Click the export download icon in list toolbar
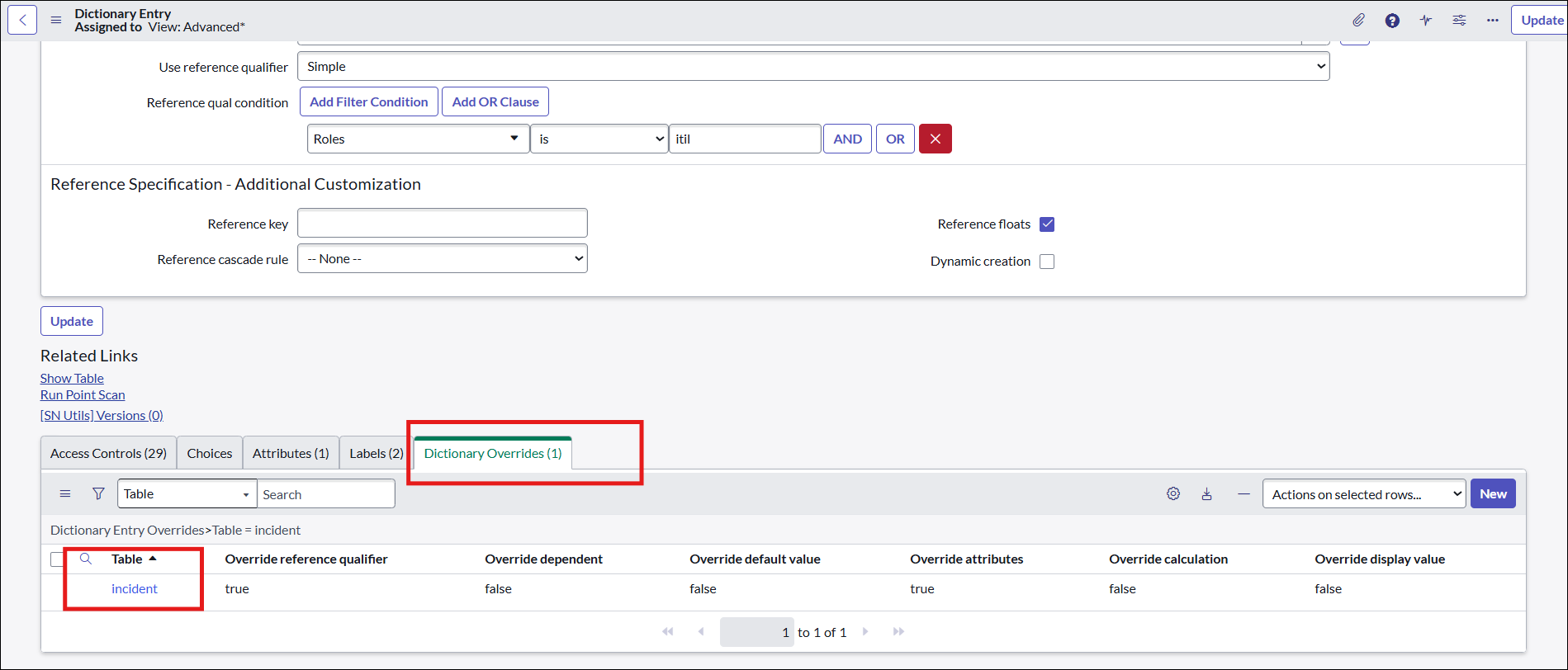 click(1206, 493)
